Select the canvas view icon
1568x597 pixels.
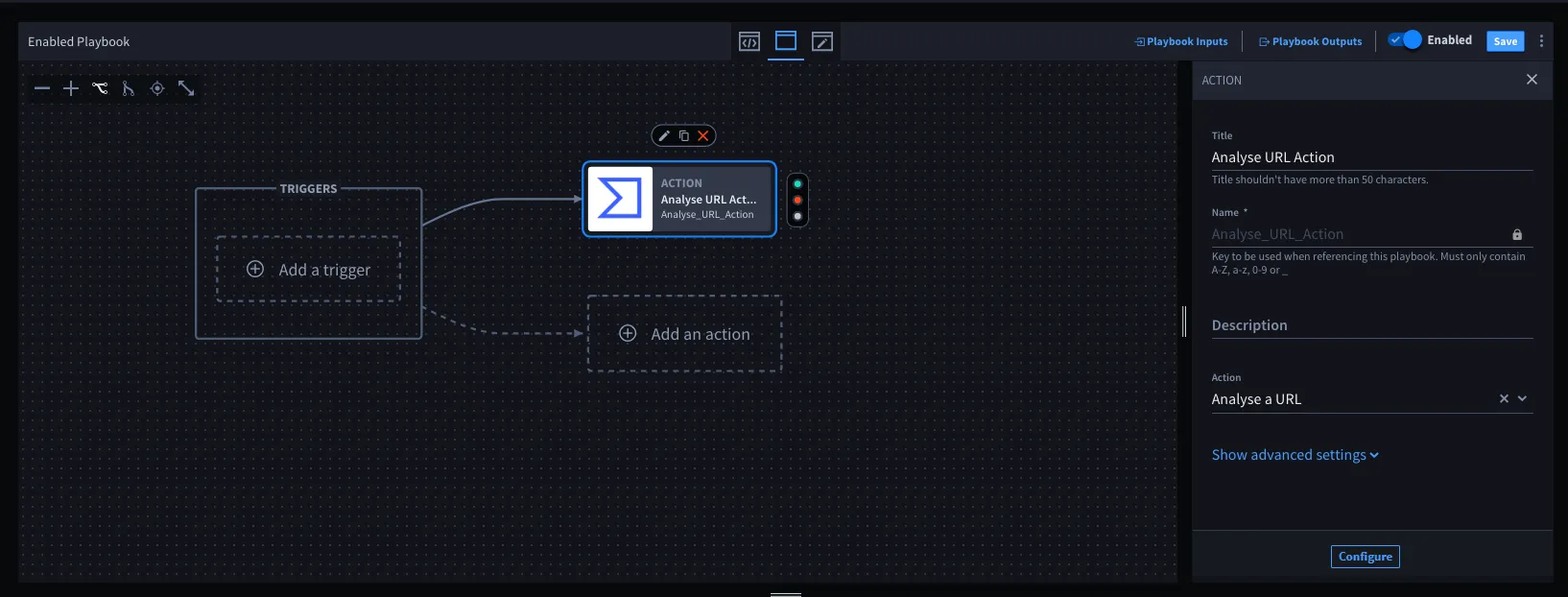tap(786, 41)
